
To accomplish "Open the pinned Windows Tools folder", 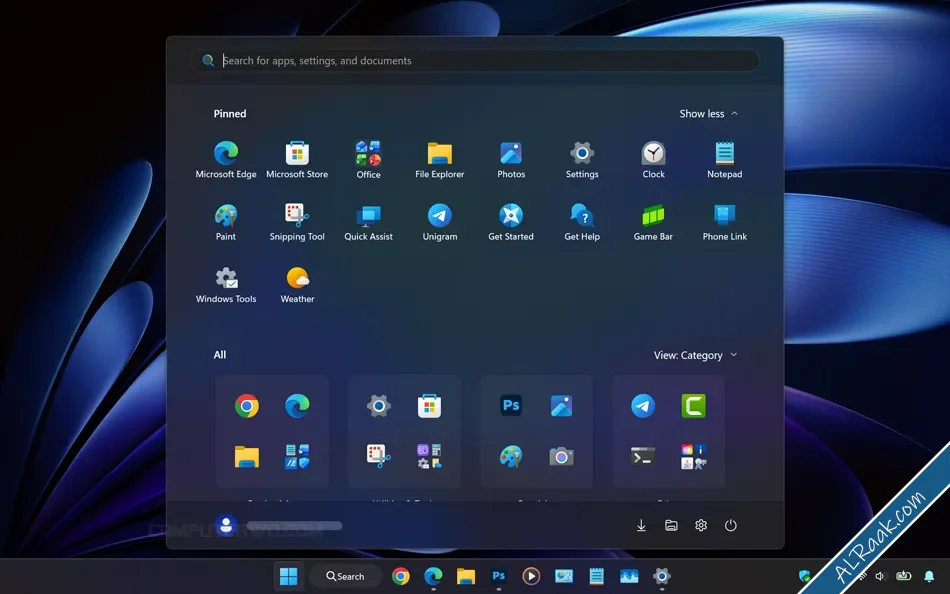I will click(x=226, y=284).
